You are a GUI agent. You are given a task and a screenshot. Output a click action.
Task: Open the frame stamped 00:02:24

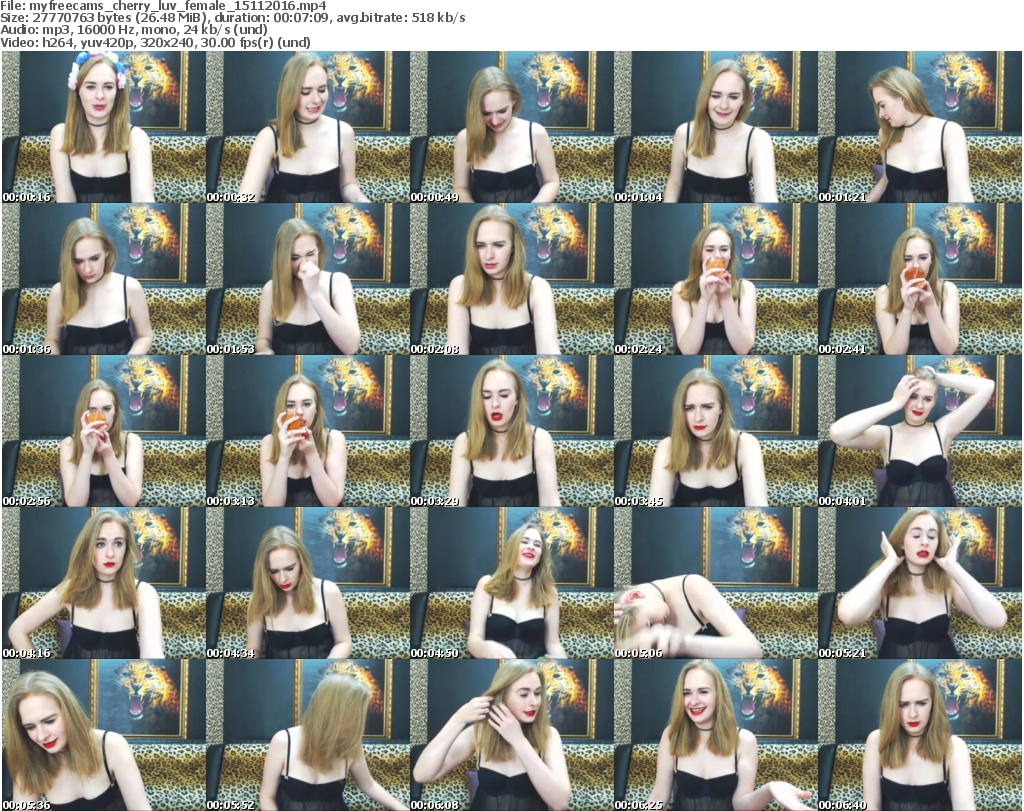click(715, 279)
